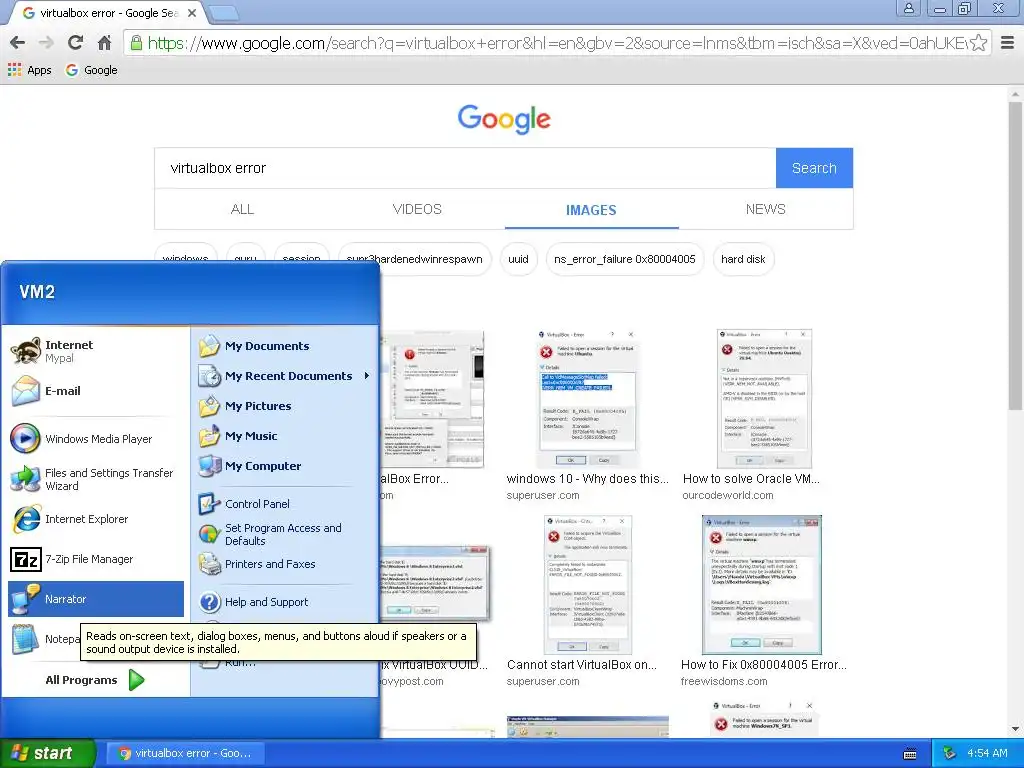Click the freewisdoms.com source link
Screen dimensions: 1024x768
pos(724,681)
